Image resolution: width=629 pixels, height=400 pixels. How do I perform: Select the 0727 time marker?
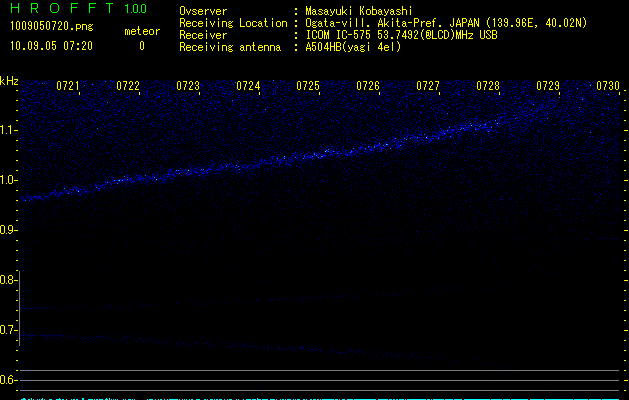pyautogui.click(x=428, y=86)
